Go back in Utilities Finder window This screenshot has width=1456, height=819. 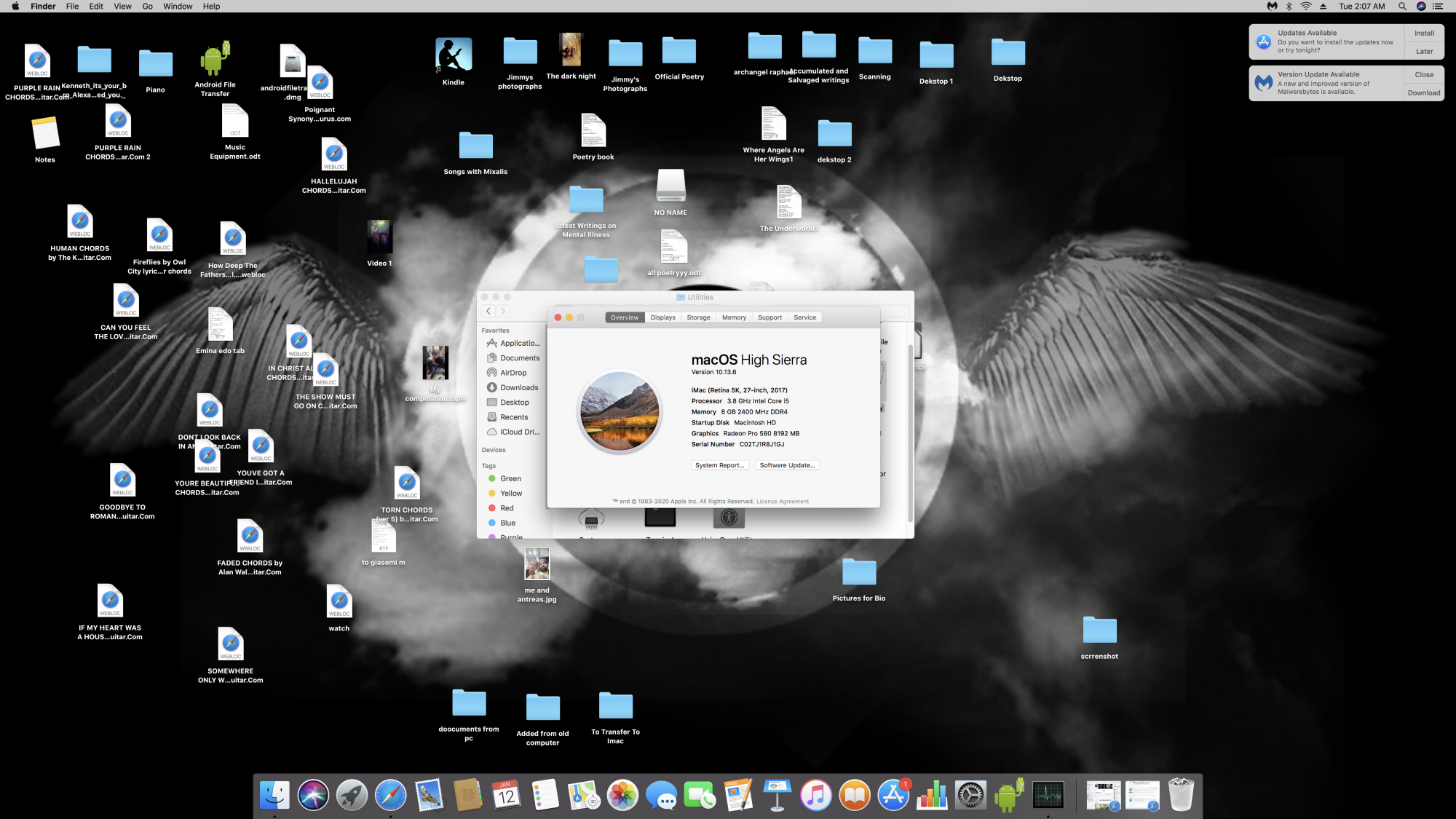tap(488, 311)
